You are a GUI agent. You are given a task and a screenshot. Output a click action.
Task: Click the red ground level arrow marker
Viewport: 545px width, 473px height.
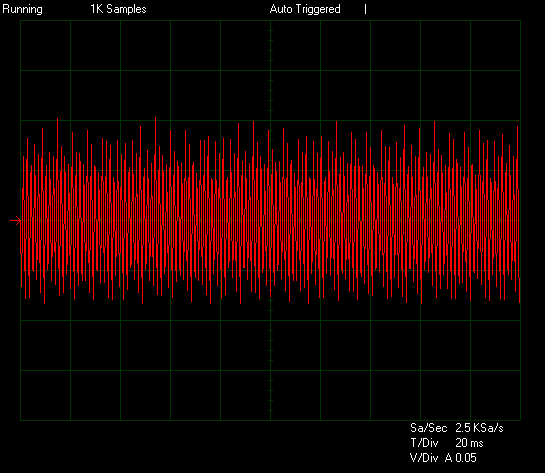(15, 221)
